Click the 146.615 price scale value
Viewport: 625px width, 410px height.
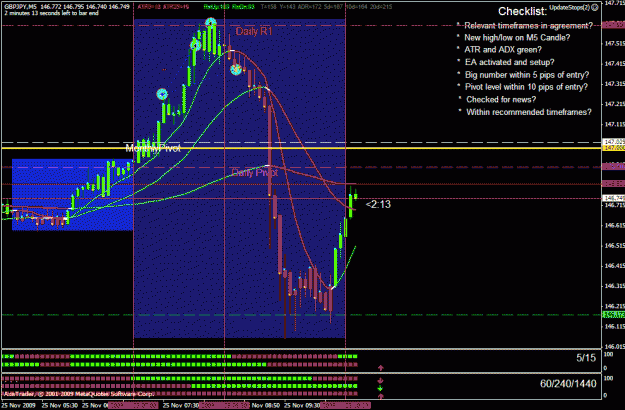click(x=614, y=226)
